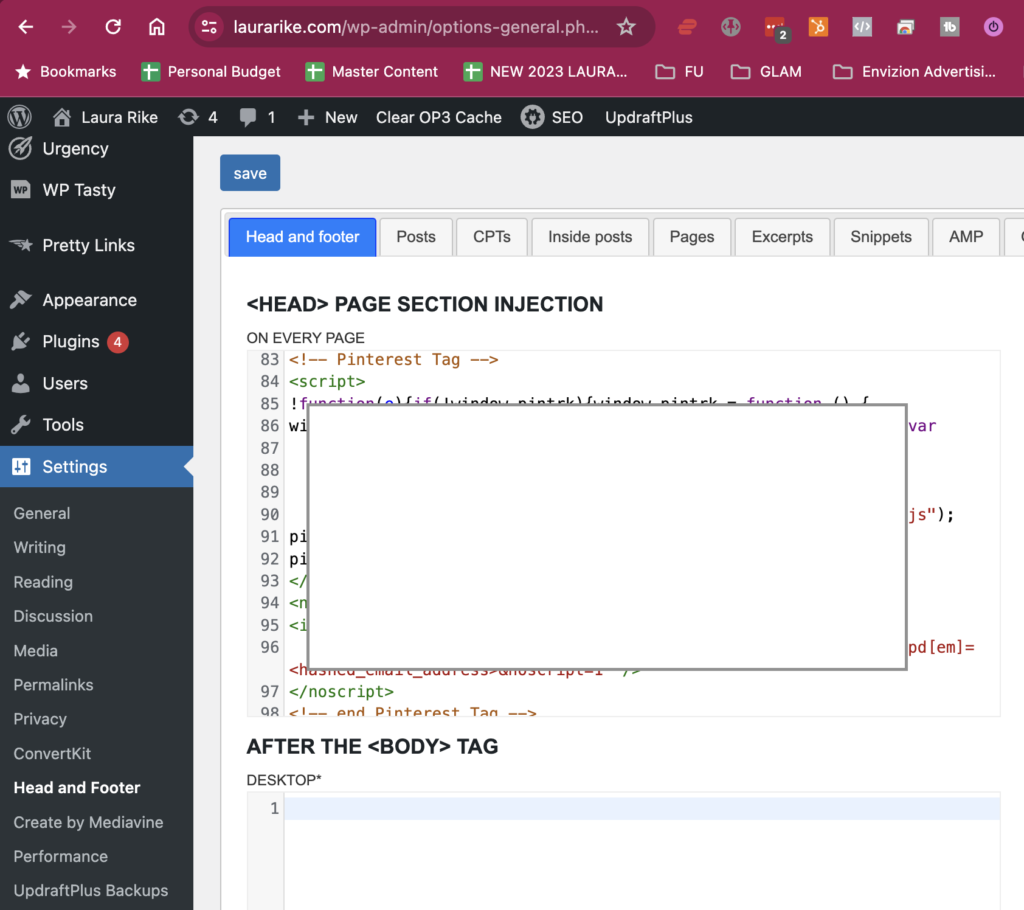
Task: Open Plugins menu in sidebar
Action: (71, 342)
